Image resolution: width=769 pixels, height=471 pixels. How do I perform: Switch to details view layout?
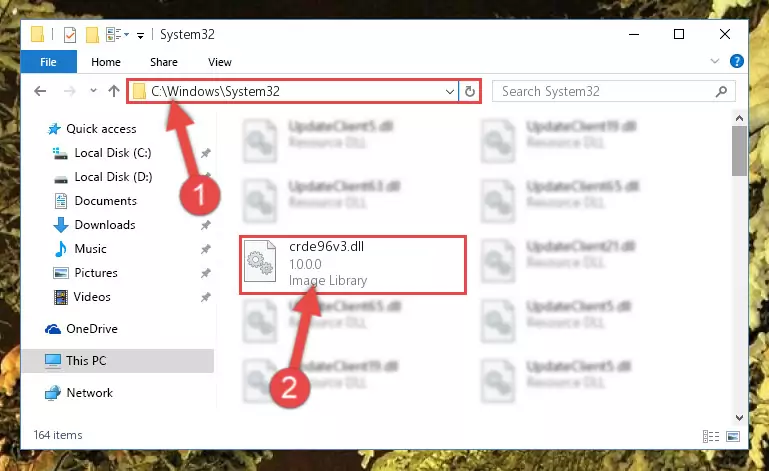[x=711, y=436]
